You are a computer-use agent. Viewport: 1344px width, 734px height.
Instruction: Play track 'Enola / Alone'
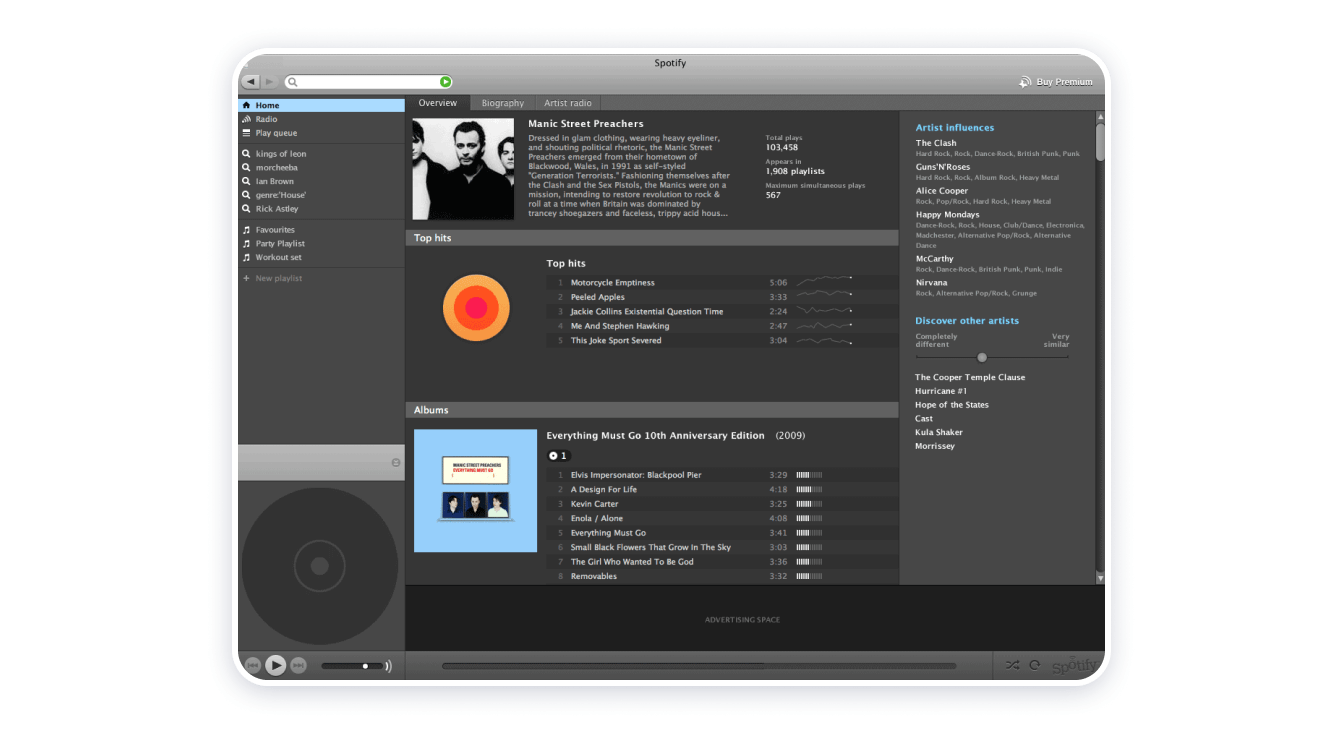coord(722,519)
